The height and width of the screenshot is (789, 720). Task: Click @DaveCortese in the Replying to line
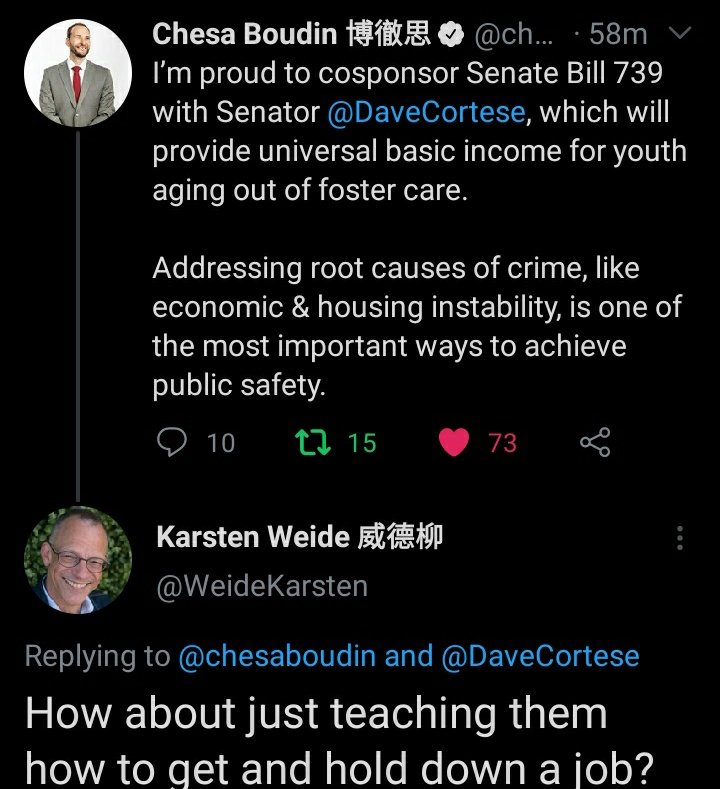(540, 656)
